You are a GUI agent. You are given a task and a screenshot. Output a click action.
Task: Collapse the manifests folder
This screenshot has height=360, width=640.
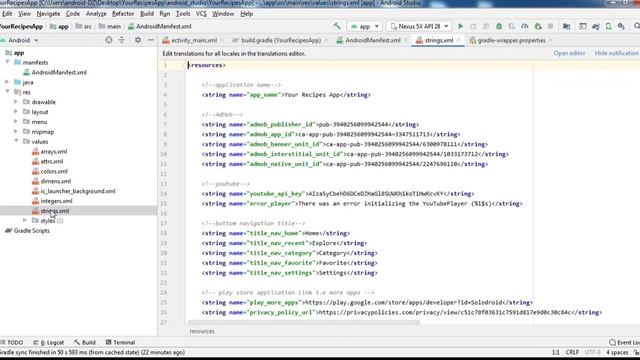8,62
